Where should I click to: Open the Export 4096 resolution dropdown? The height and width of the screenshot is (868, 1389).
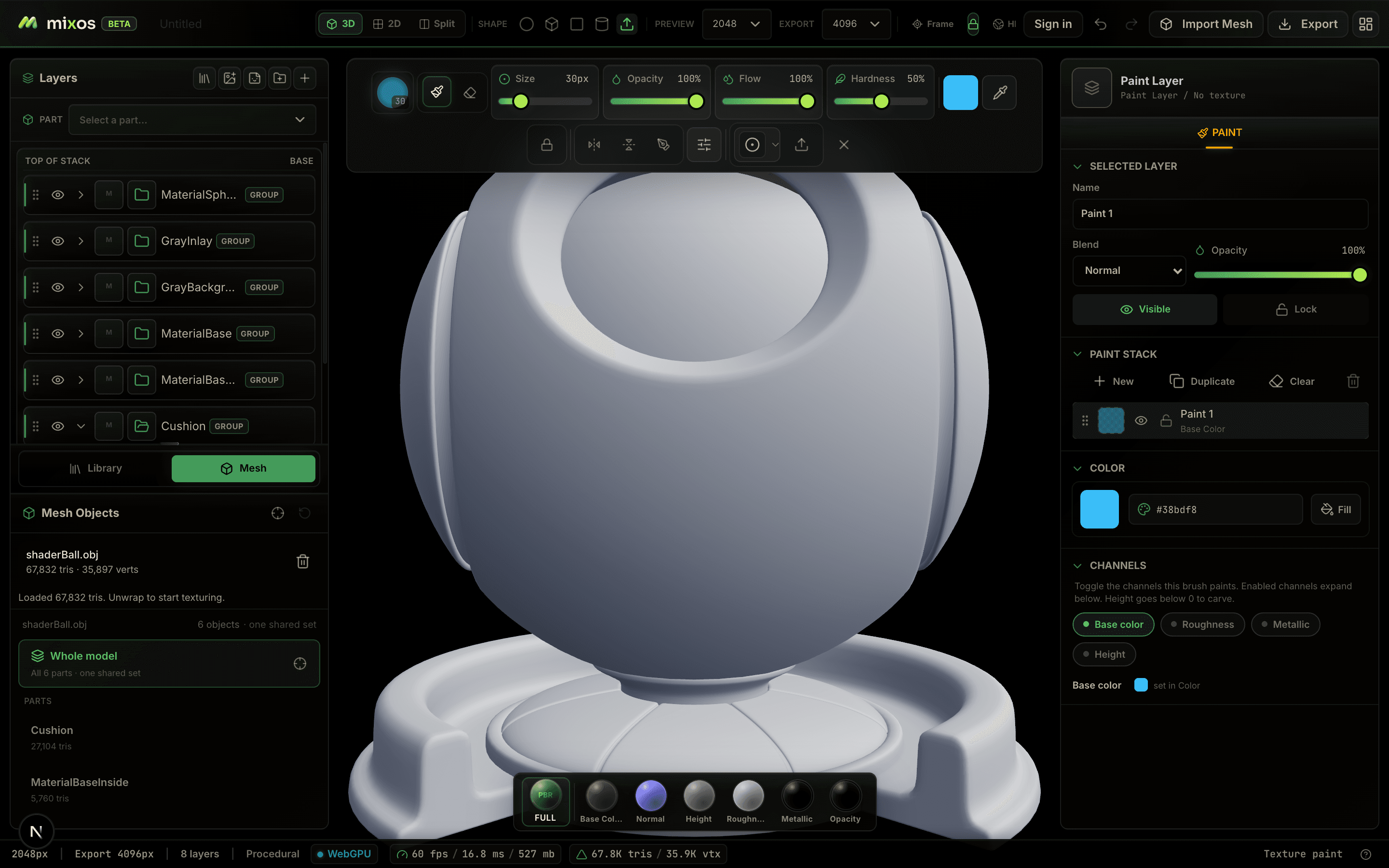point(856,24)
